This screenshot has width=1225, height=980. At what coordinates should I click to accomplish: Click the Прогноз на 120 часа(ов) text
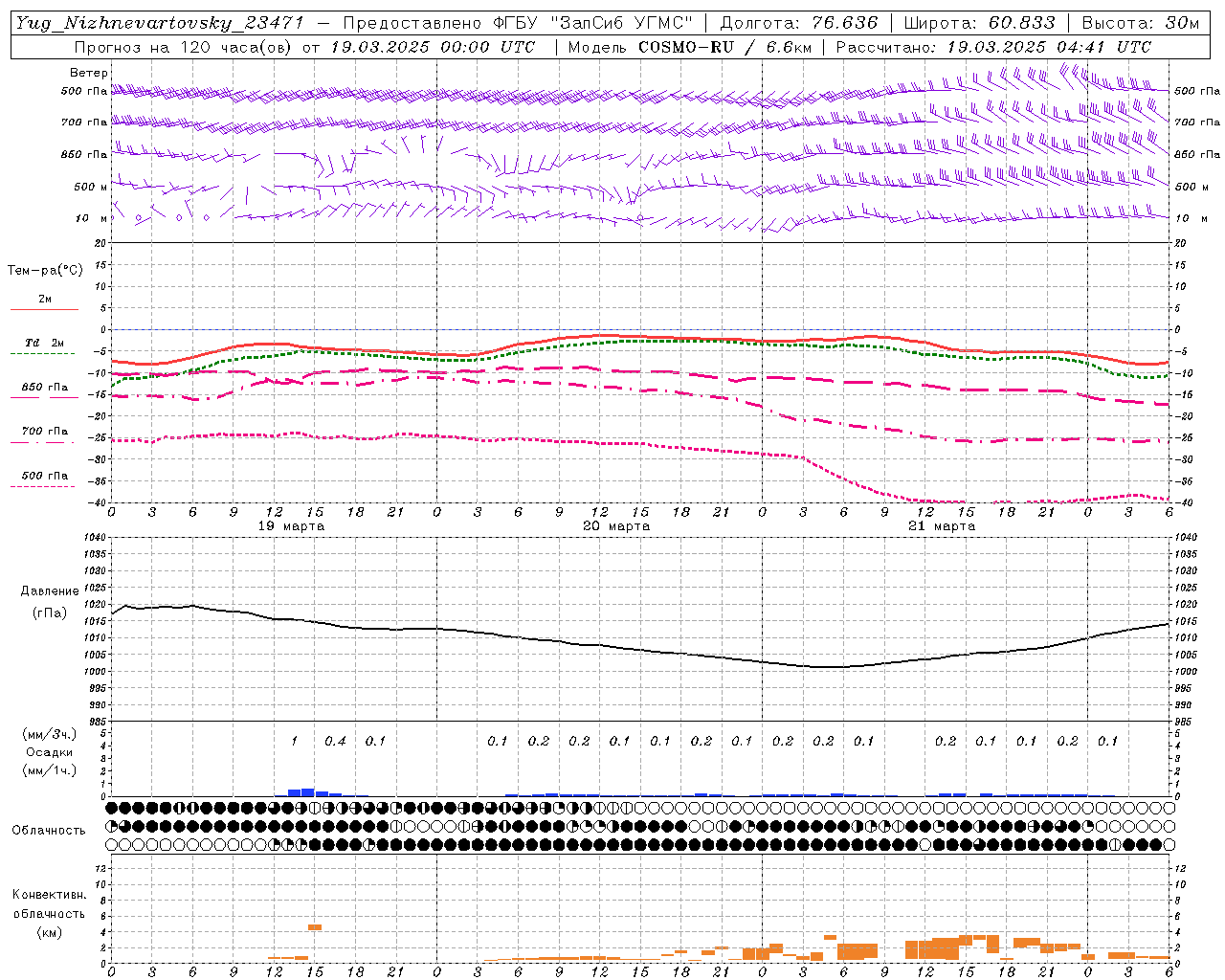(184, 47)
